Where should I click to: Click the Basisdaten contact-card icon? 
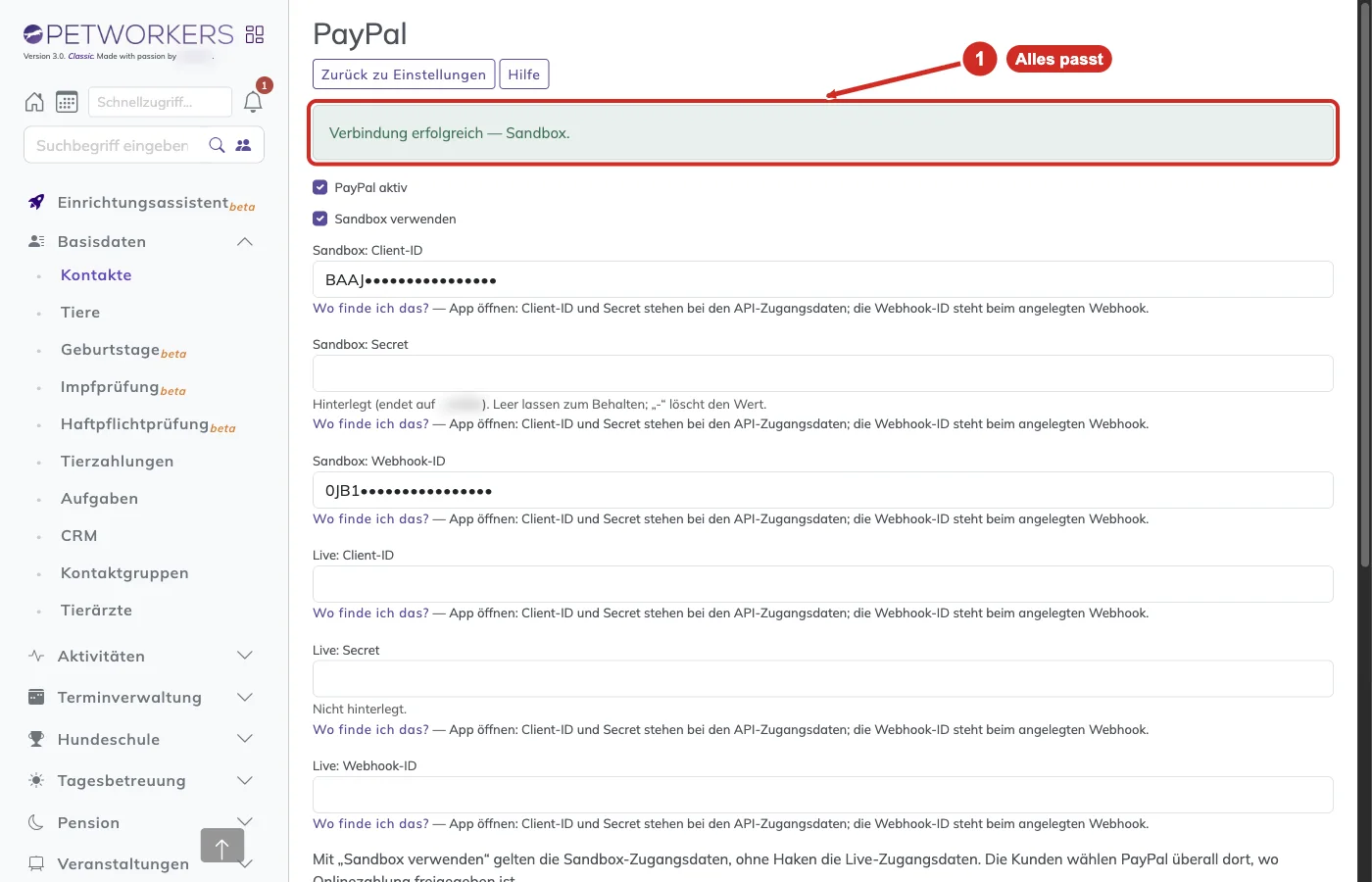36,241
